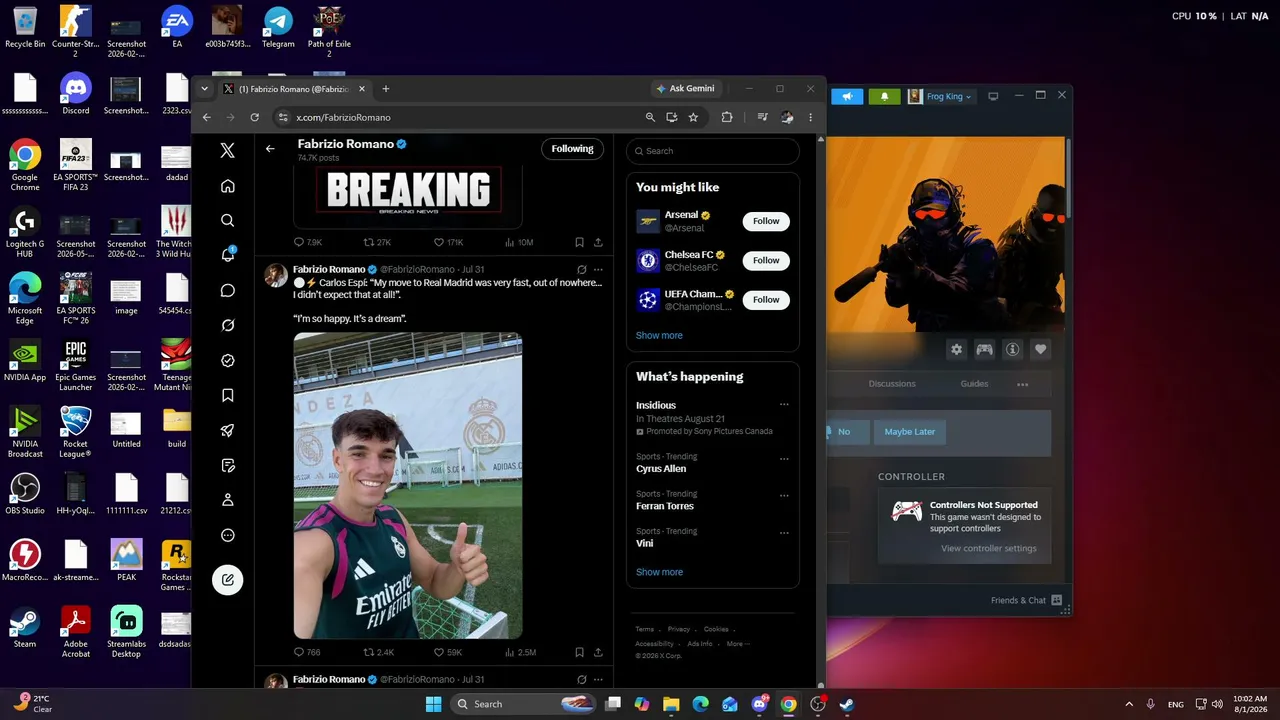Open Discussions tab in Steam
Image resolution: width=1280 pixels, height=720 pixels.
[x=892, y=384]
